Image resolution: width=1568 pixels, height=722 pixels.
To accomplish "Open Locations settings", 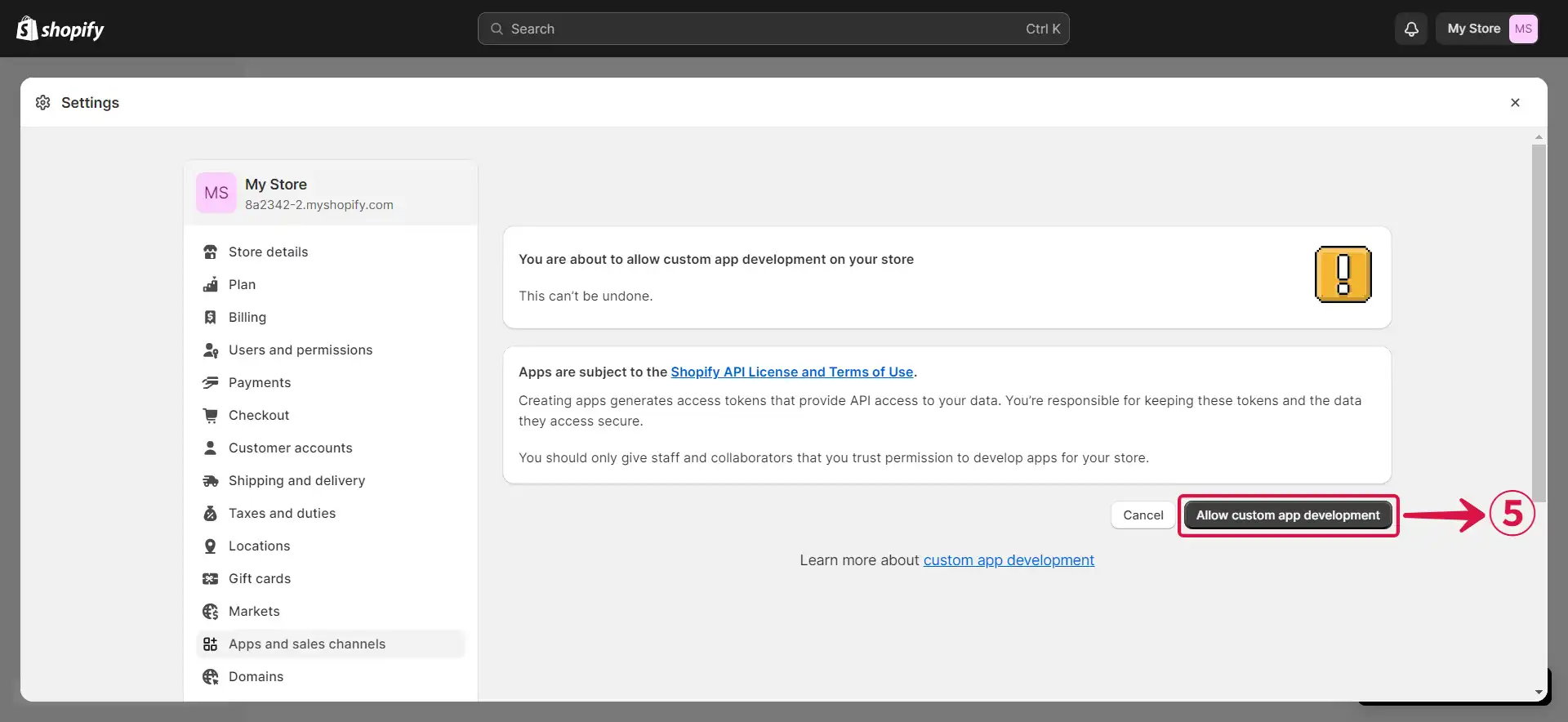I will [x=331, y=546].
